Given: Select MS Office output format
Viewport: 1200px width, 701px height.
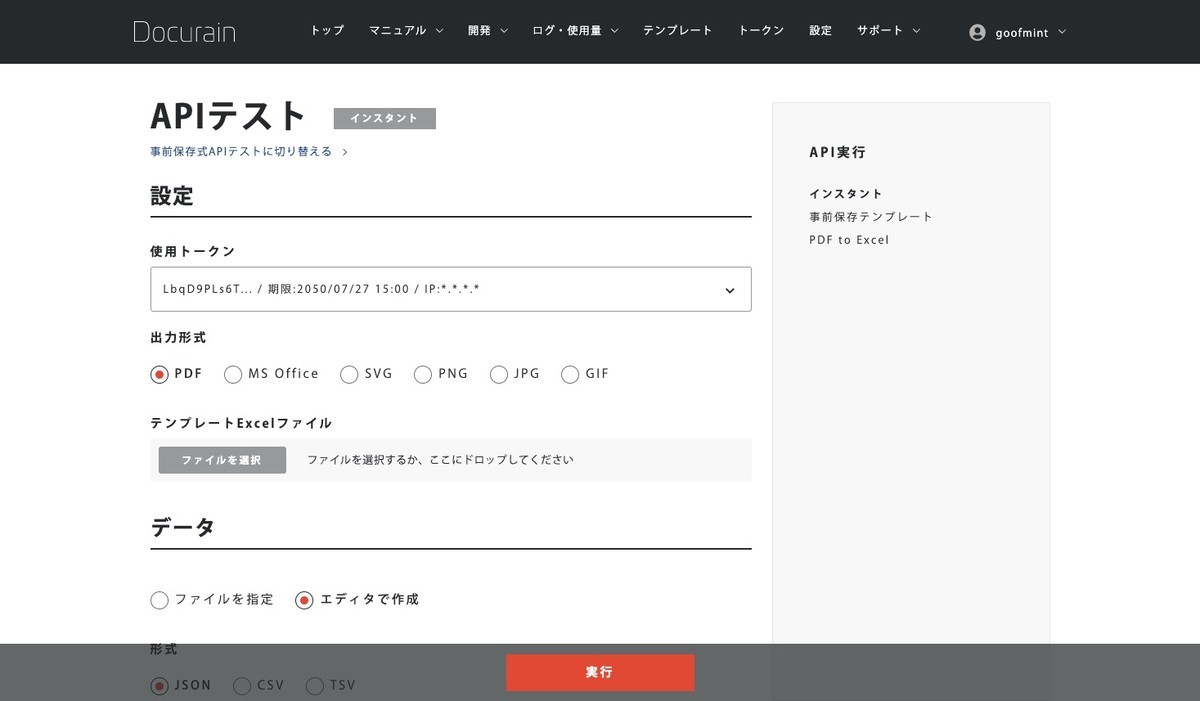Looking at the screenshot, I should click(x=271, y=374).
